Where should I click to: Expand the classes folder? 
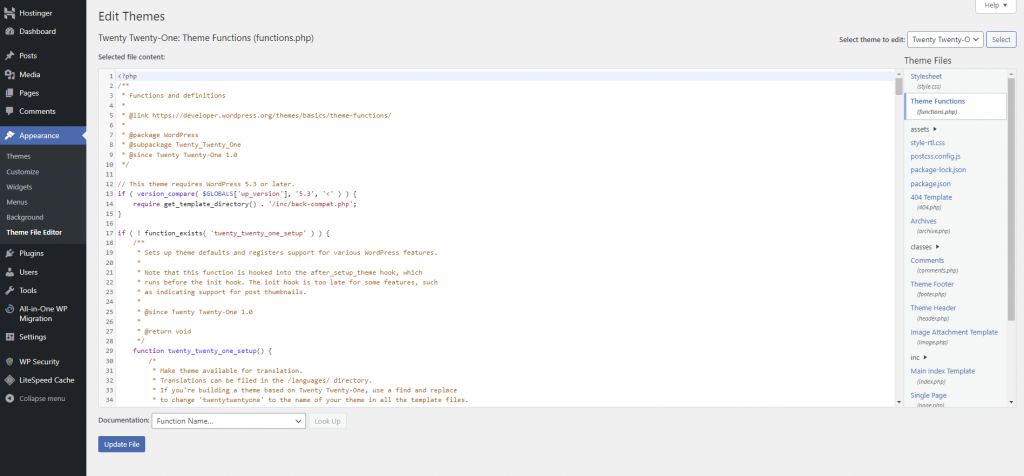925,246
